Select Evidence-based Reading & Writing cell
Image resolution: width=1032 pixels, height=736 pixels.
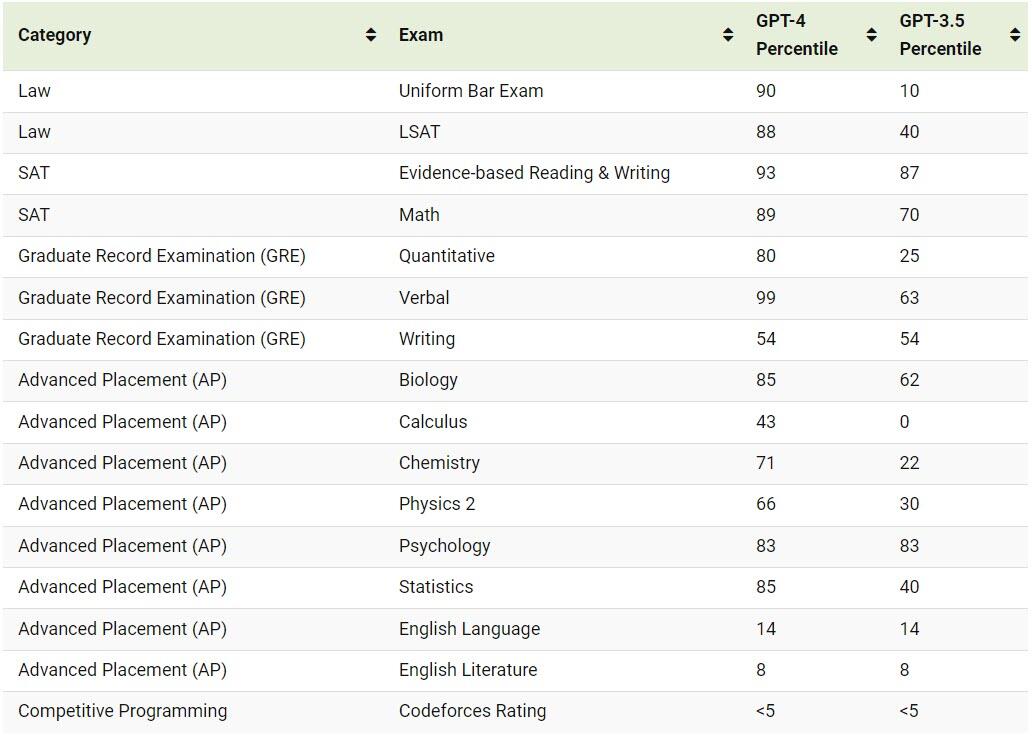click(x=534, y=173)
